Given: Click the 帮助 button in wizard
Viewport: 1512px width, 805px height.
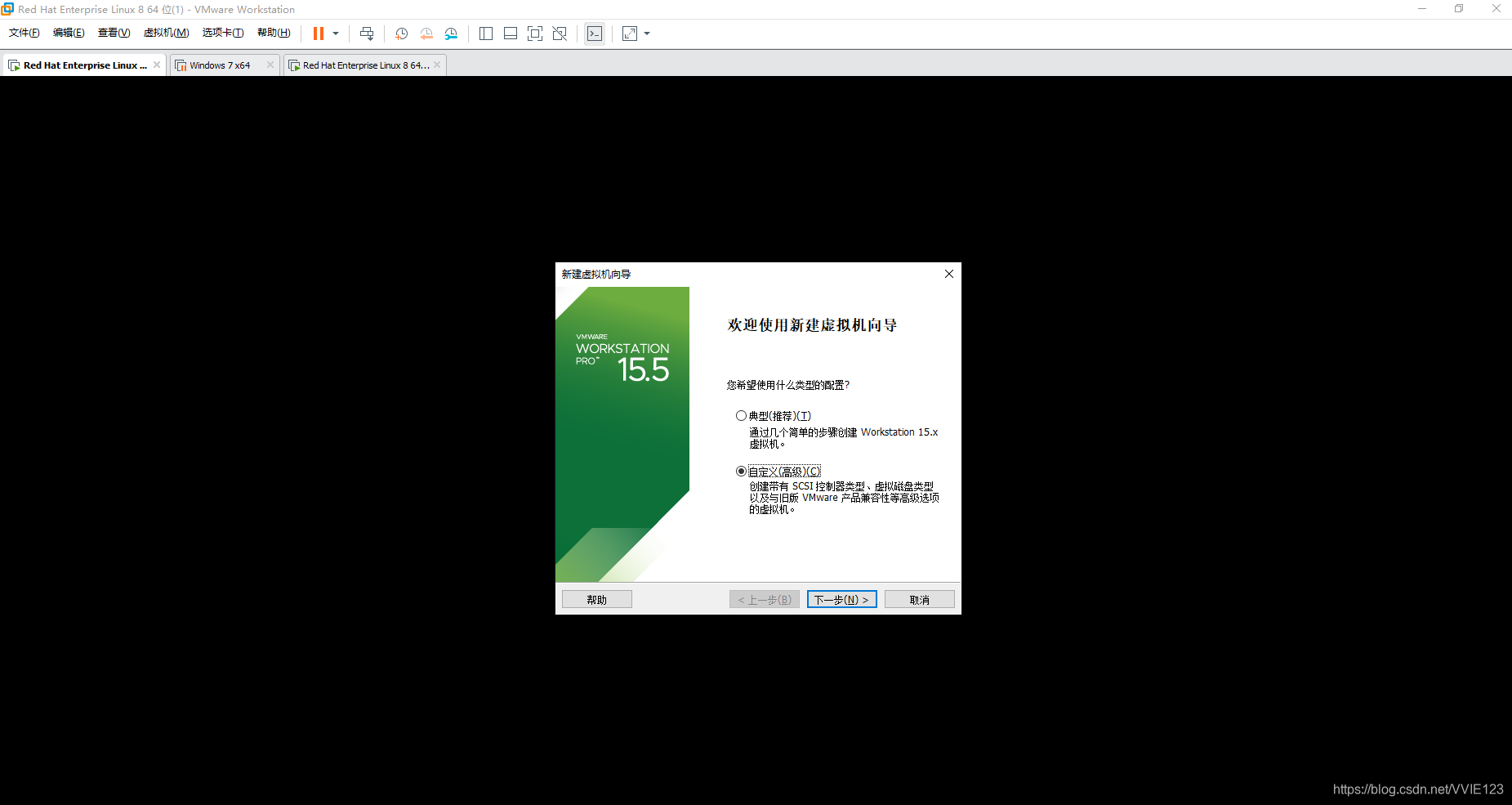Looking at the screenshot, I should [x=597, y=599].
